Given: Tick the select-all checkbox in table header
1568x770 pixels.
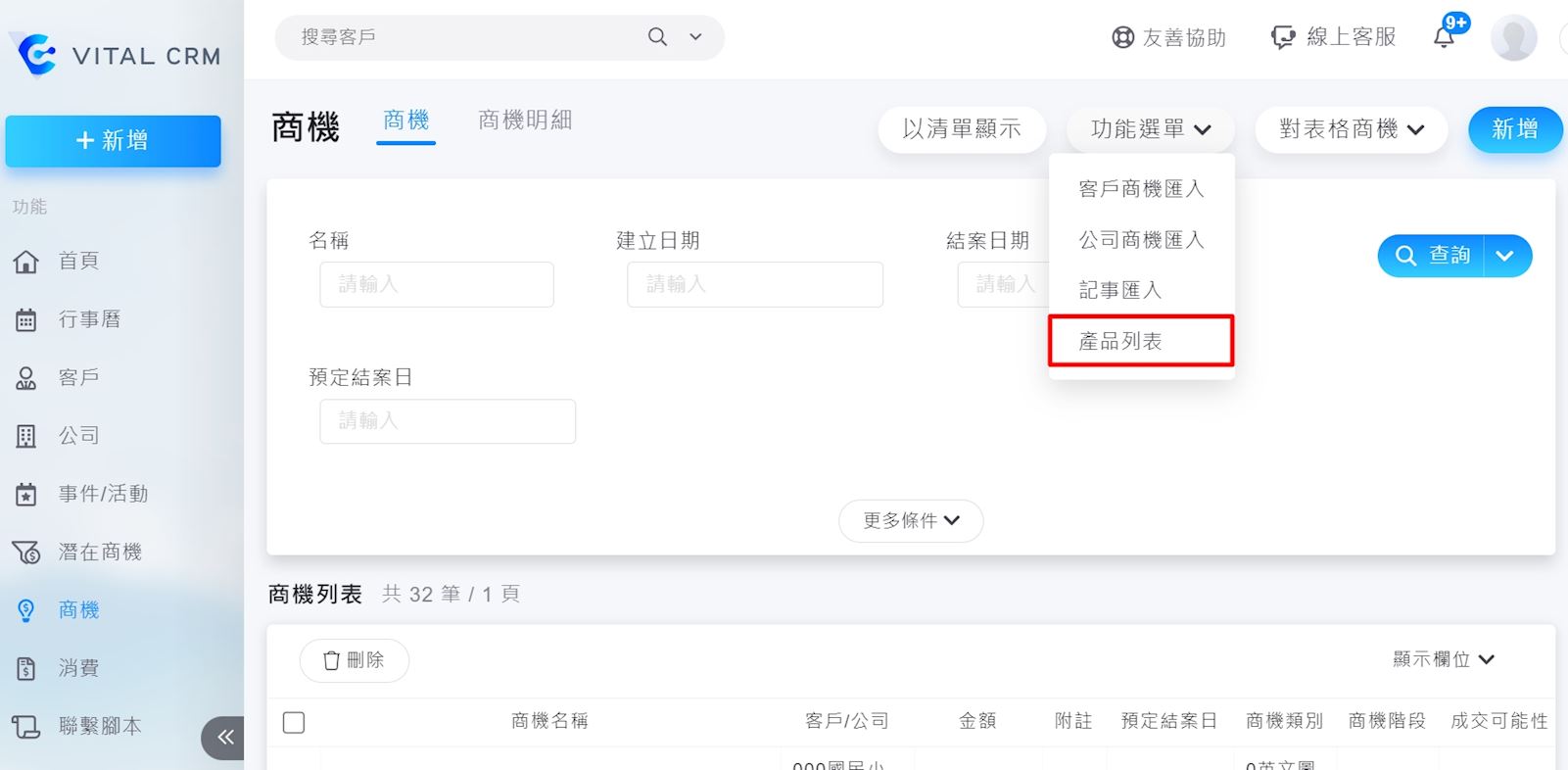Looking at the screenshot, I should point(294,723).
